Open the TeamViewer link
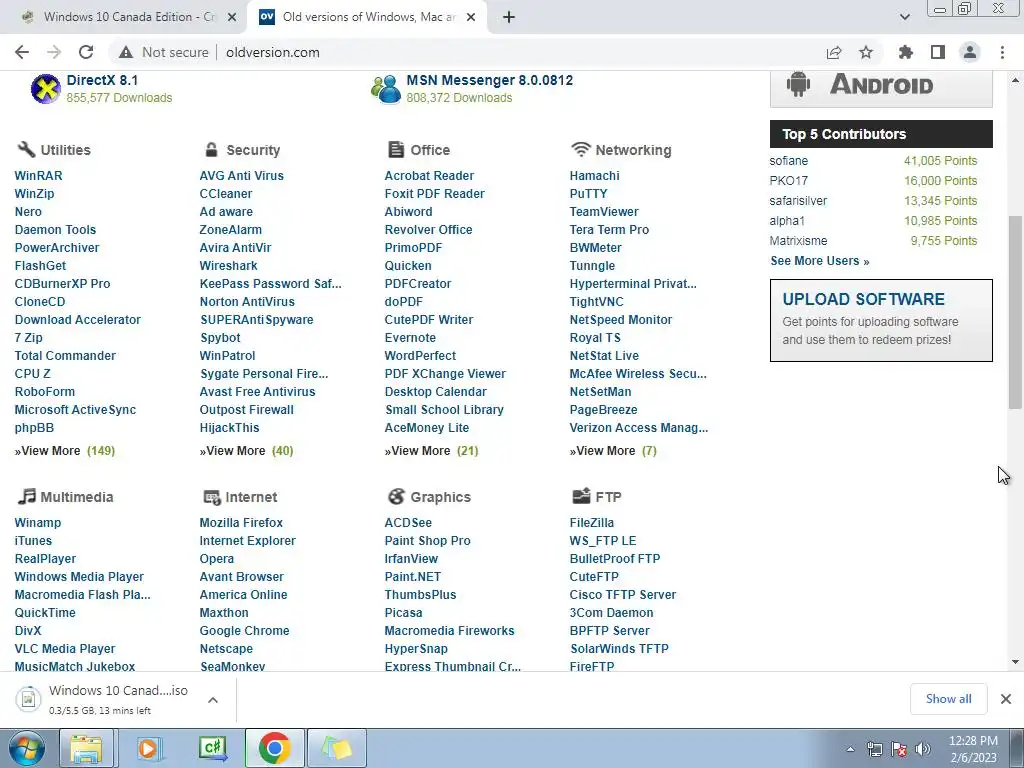Viewport: 1024px width, 768px height. coord(604,212)
